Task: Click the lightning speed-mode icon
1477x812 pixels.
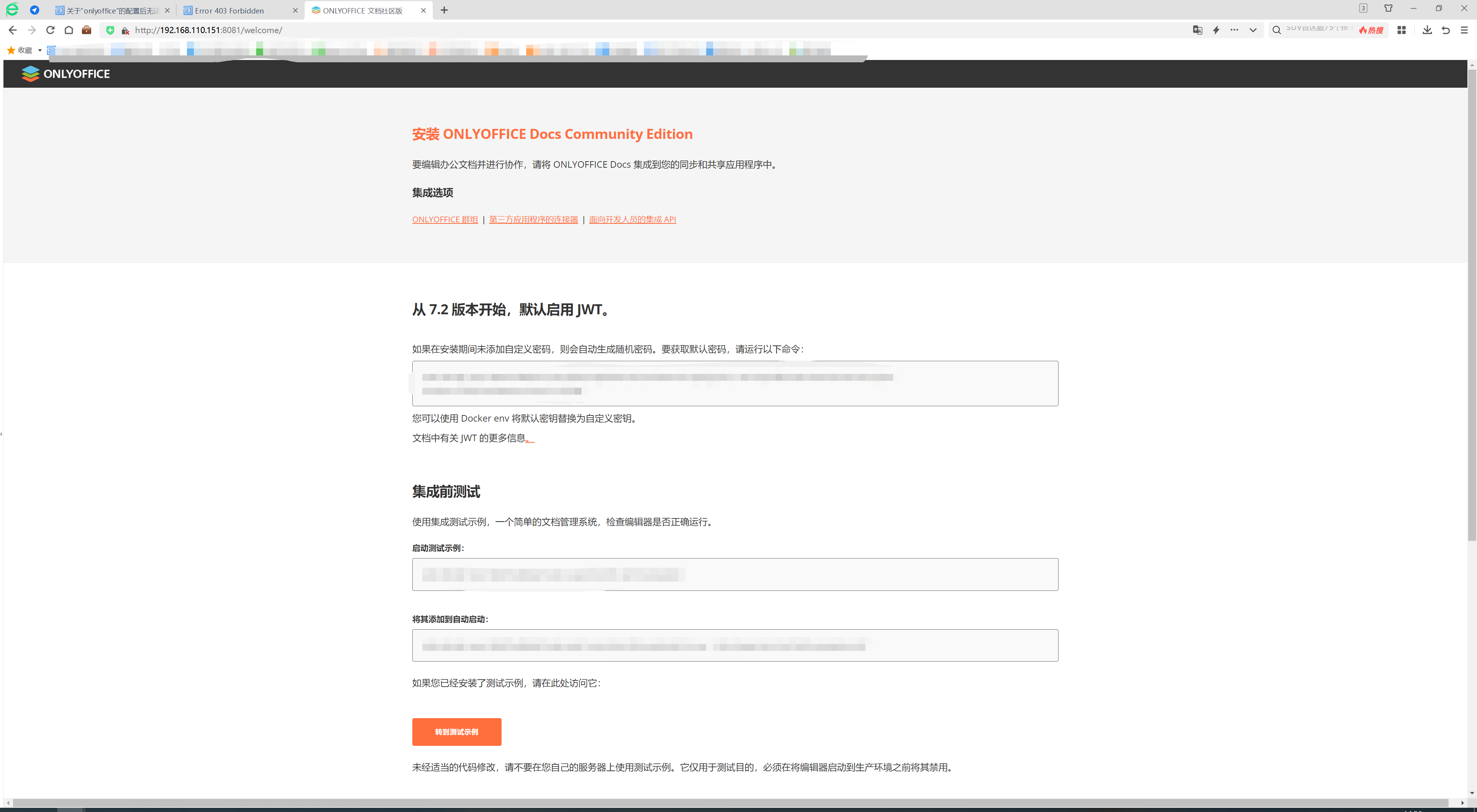Action: pos(1216,30)
